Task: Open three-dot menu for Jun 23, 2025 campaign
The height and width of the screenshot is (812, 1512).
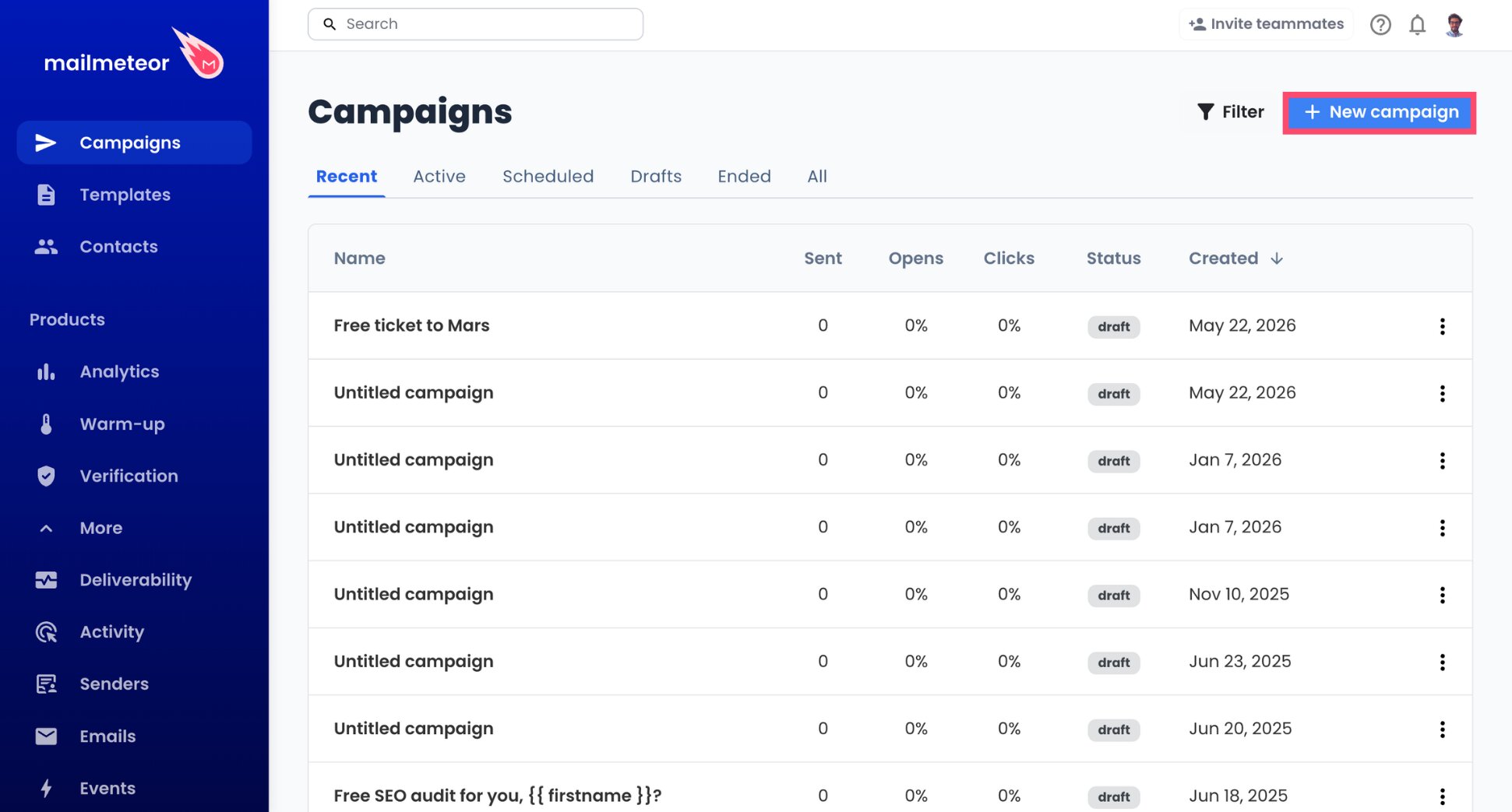Action: point(1442,662)
